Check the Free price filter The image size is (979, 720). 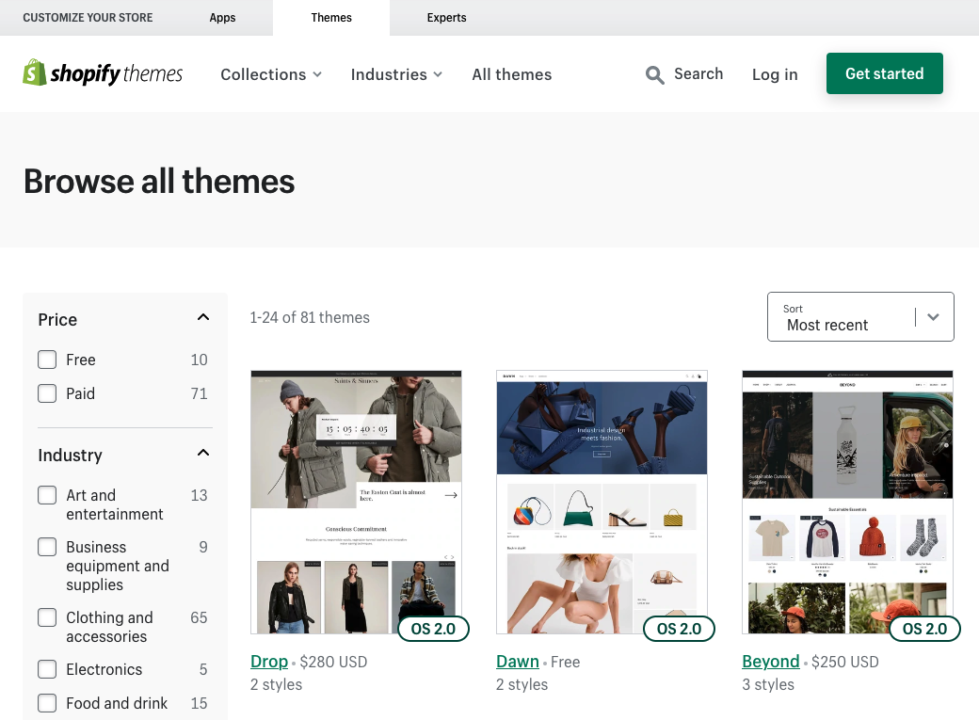[x=47, y=359]
